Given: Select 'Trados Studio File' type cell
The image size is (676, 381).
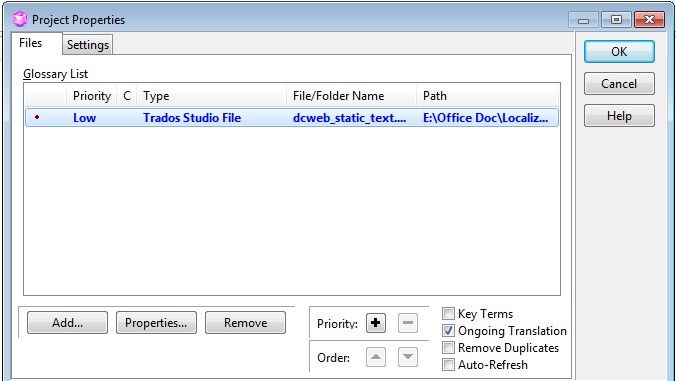Looking at the screenshot, I should [192, 118].
